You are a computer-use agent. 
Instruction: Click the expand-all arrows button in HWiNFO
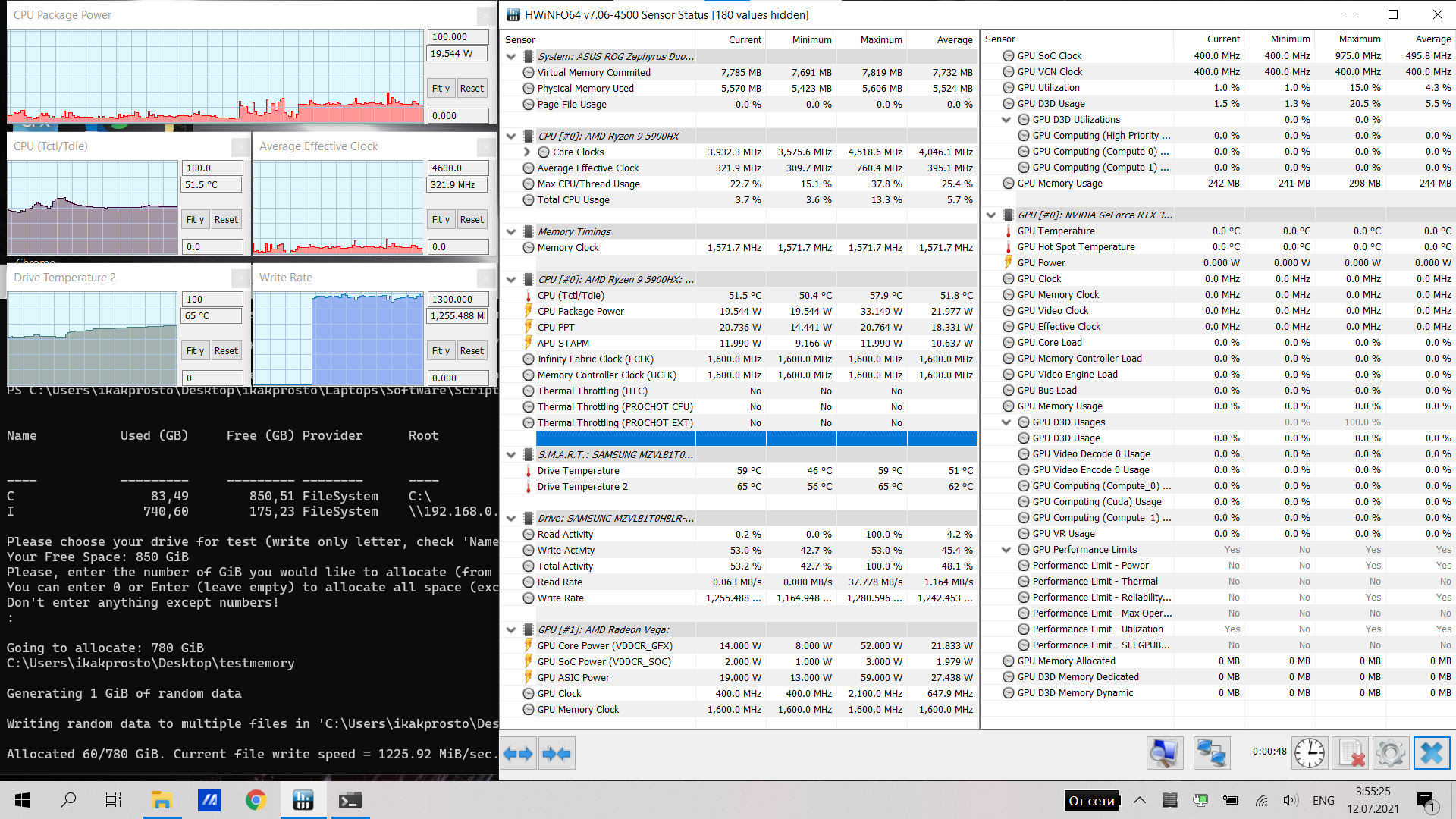519,754
